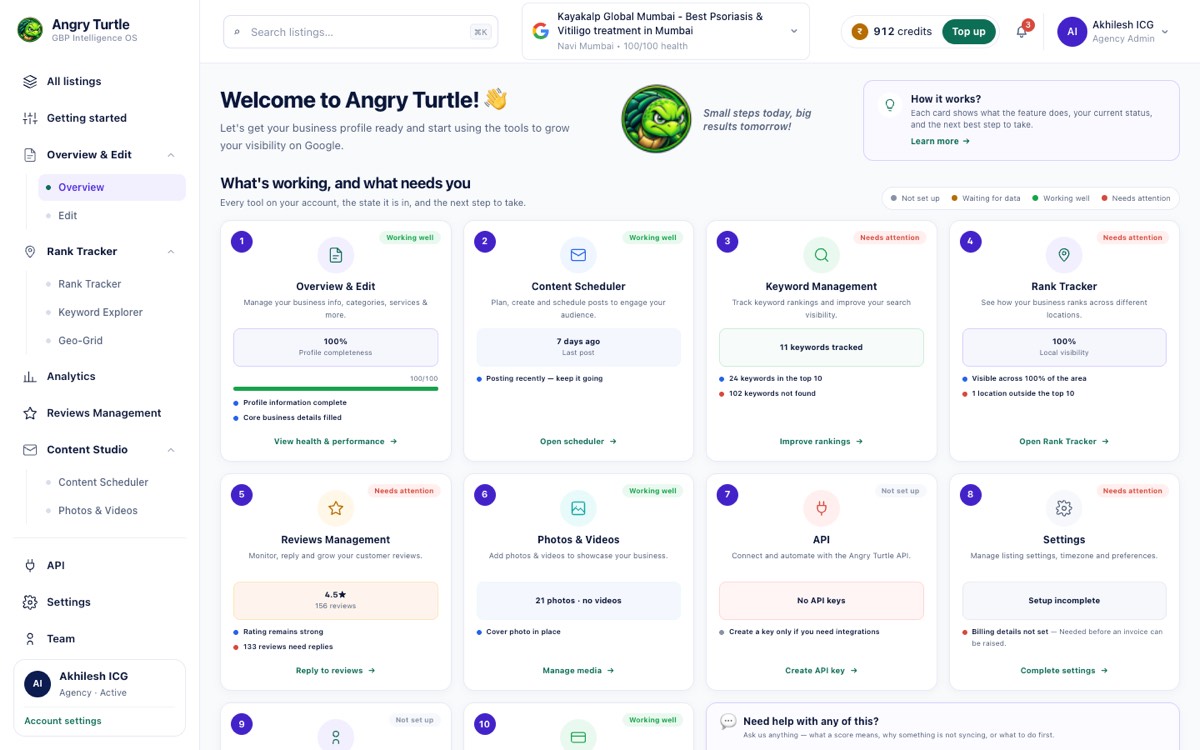1200x750 pixels.
Task: Click the Content Studio envelope sidebar icon
Action: click(x=30, y=450)
